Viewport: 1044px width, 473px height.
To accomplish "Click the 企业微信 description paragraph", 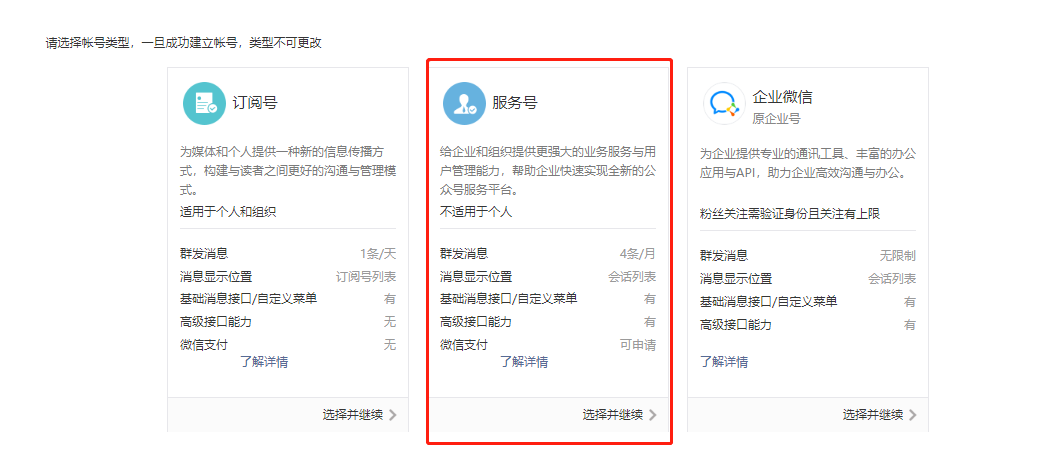I will point(808,163).
